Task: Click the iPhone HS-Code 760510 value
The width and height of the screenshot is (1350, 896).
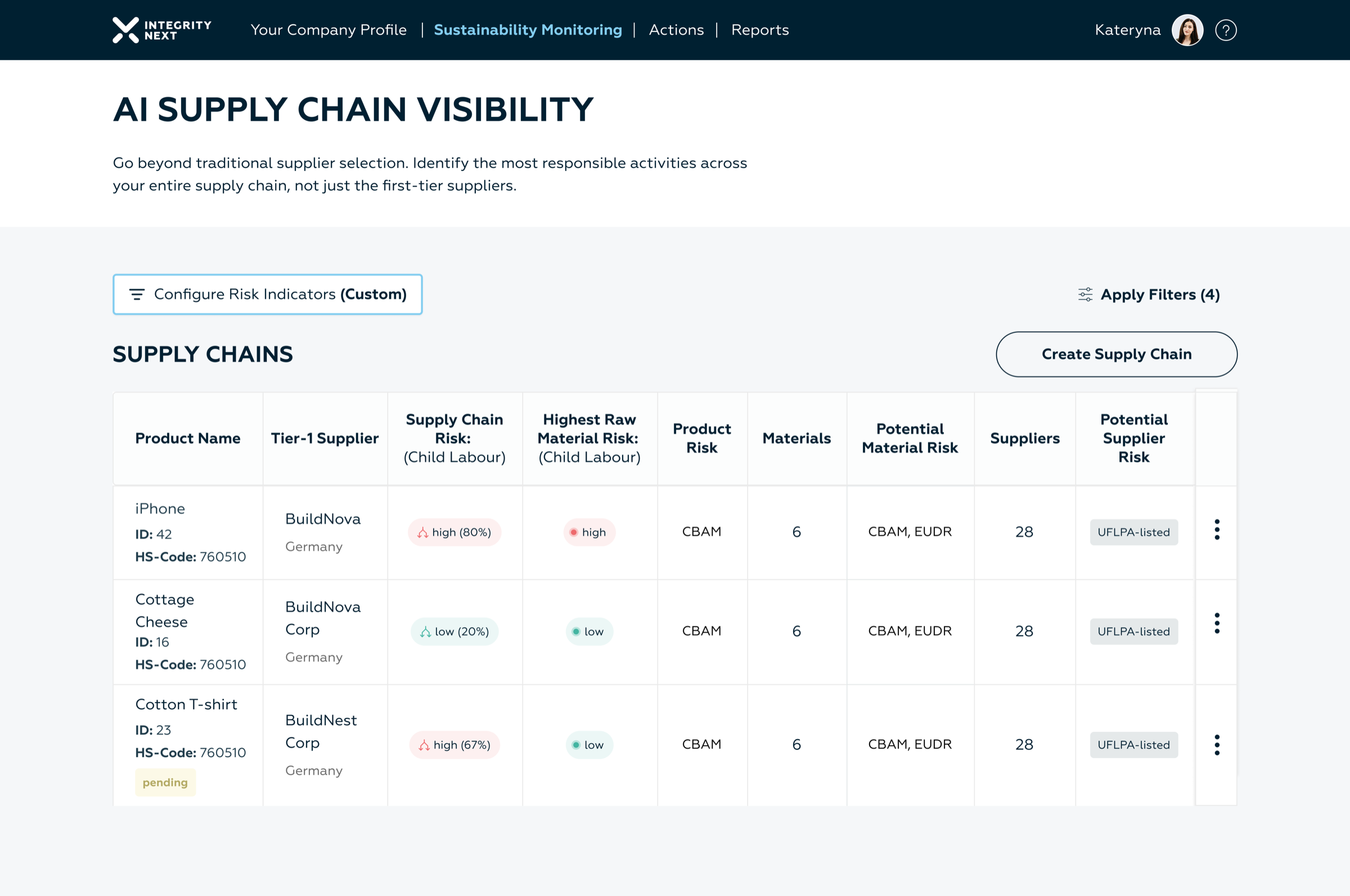Action: (223, 557)
